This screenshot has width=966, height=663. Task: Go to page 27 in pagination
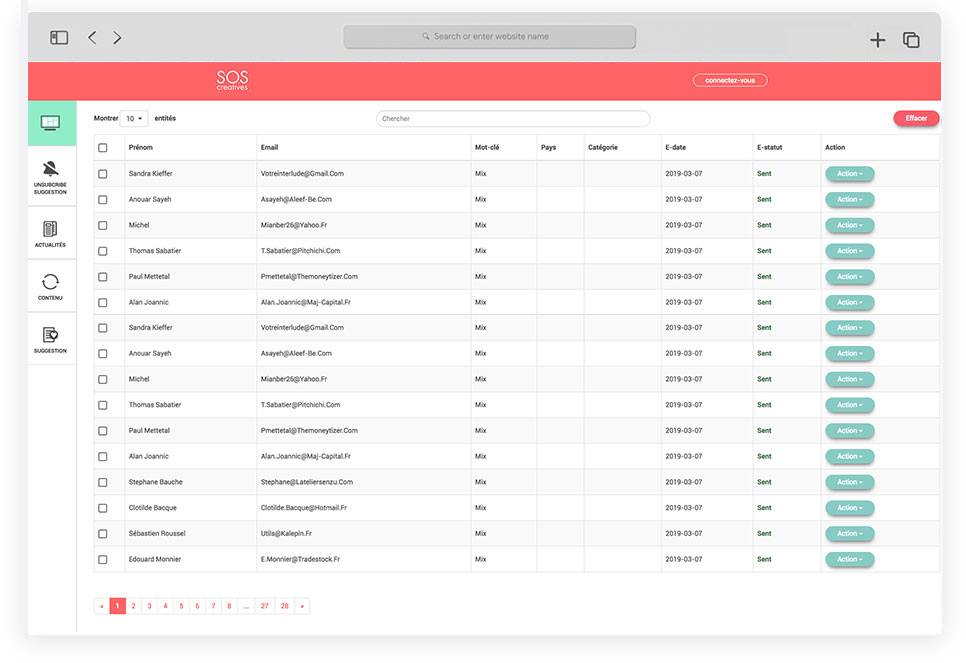pyautogui.click(x=264, y=606)
